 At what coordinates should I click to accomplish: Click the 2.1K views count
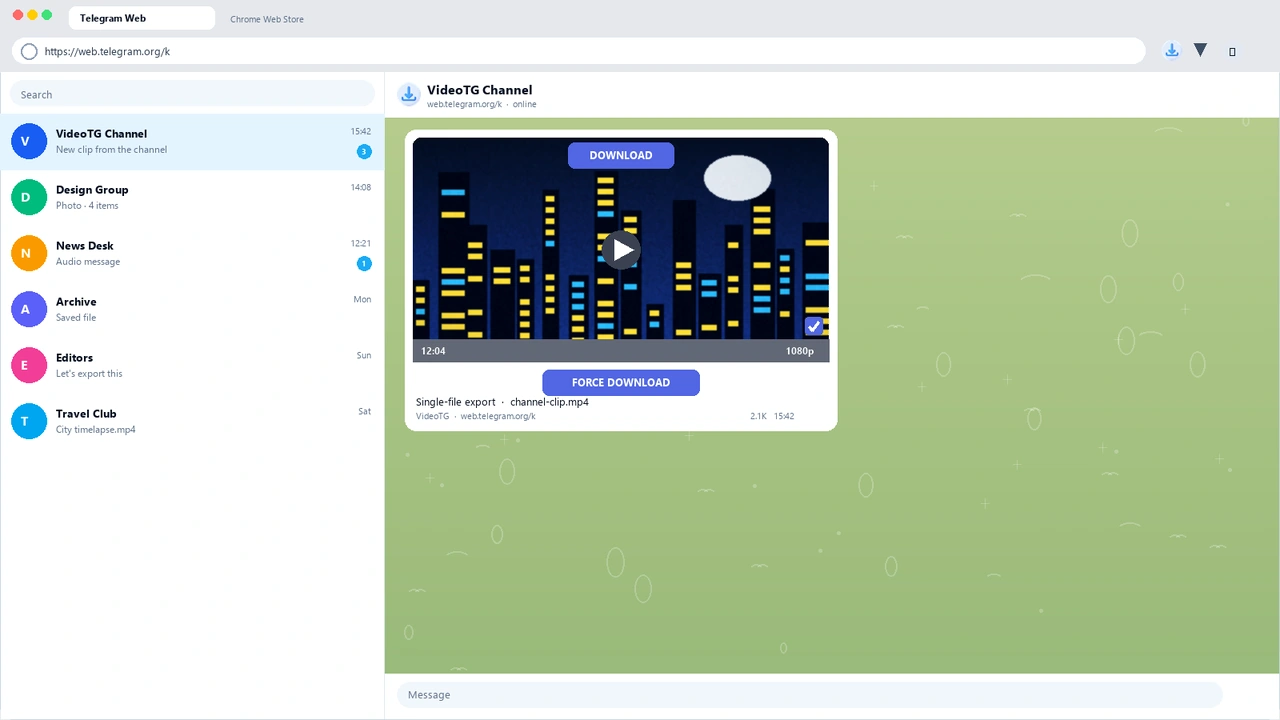(758, 416)
